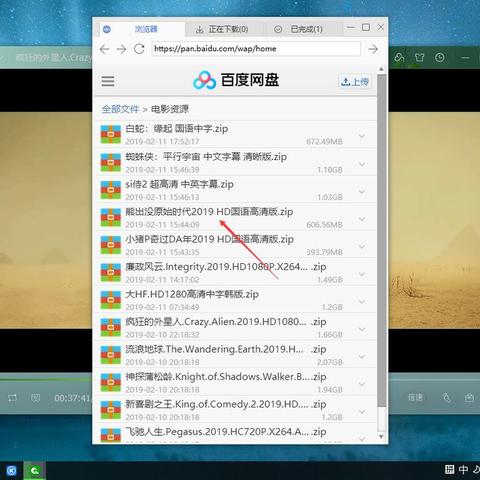Click 倍速 playback speed in video player
480x480 pixels.
[x=415, y=397]
